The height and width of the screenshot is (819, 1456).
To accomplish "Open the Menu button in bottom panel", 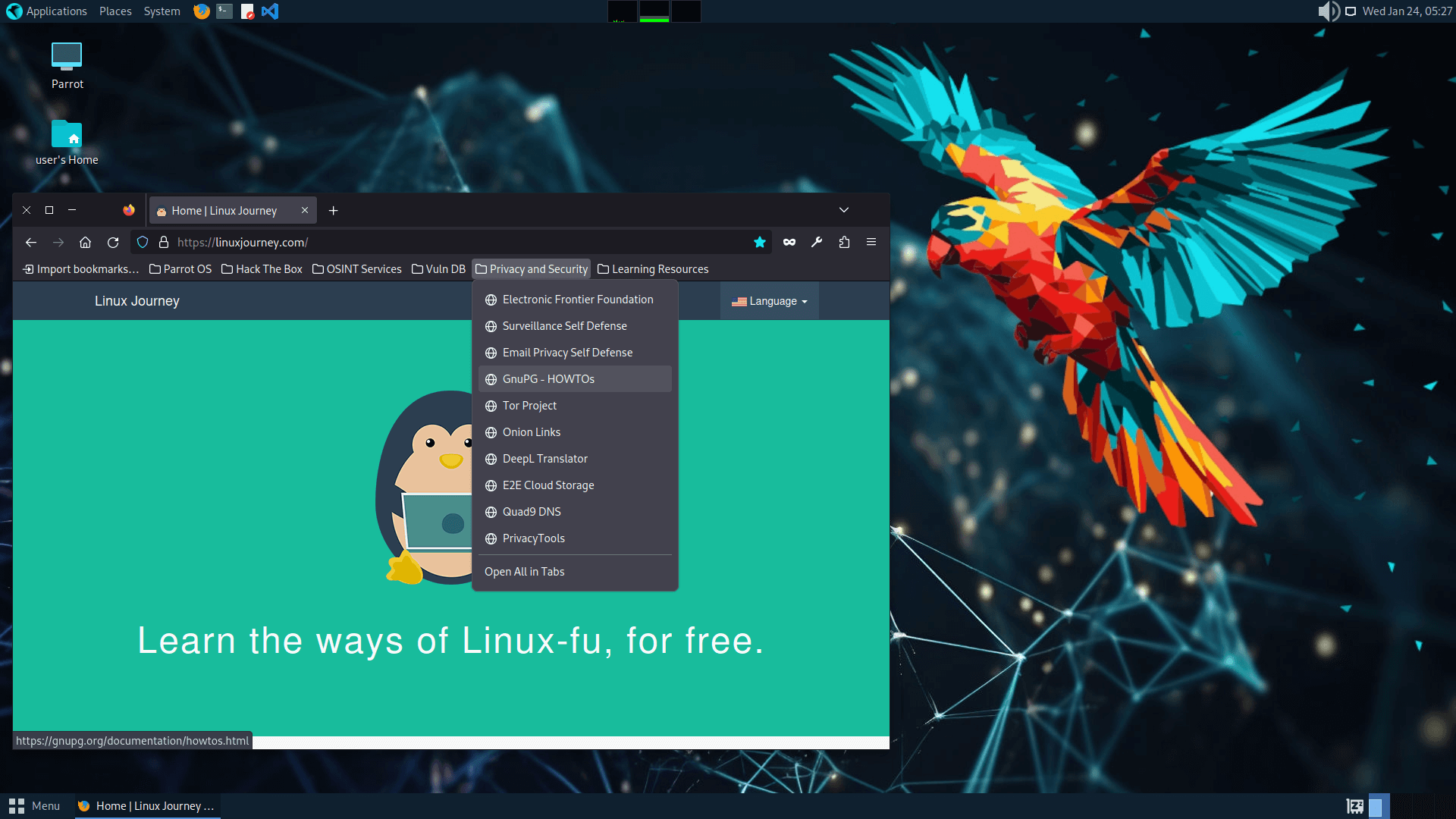I will [x=34, y=806].
